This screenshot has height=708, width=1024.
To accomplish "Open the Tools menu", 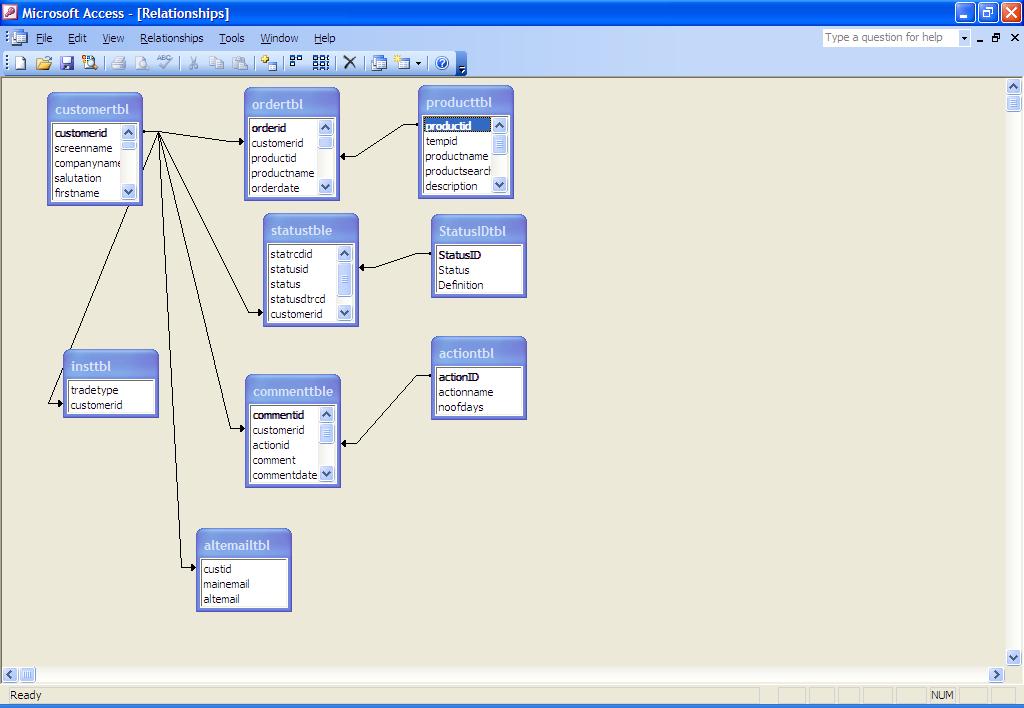I will [231, 38].
